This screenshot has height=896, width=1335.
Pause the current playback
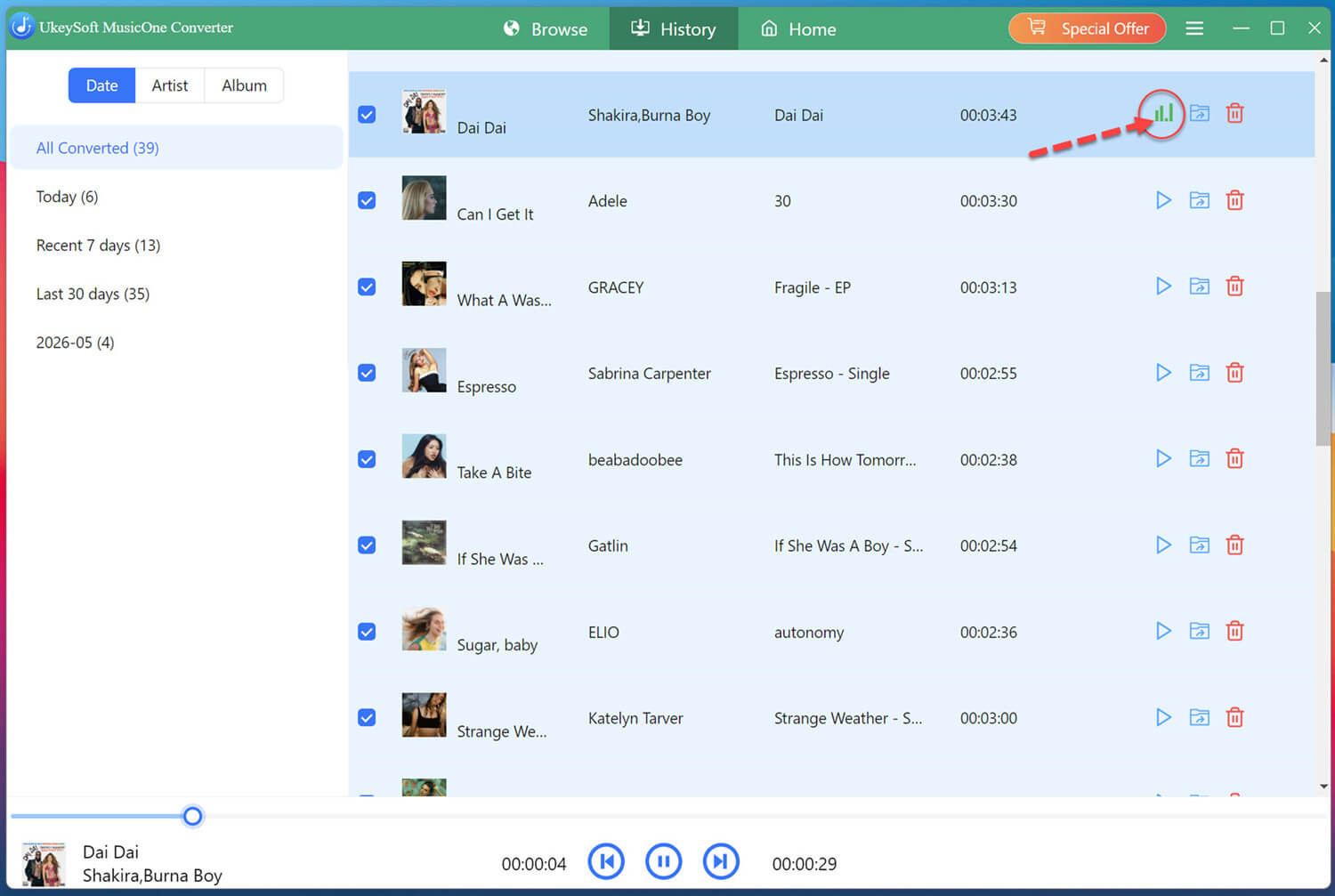[x=663, y=861]
